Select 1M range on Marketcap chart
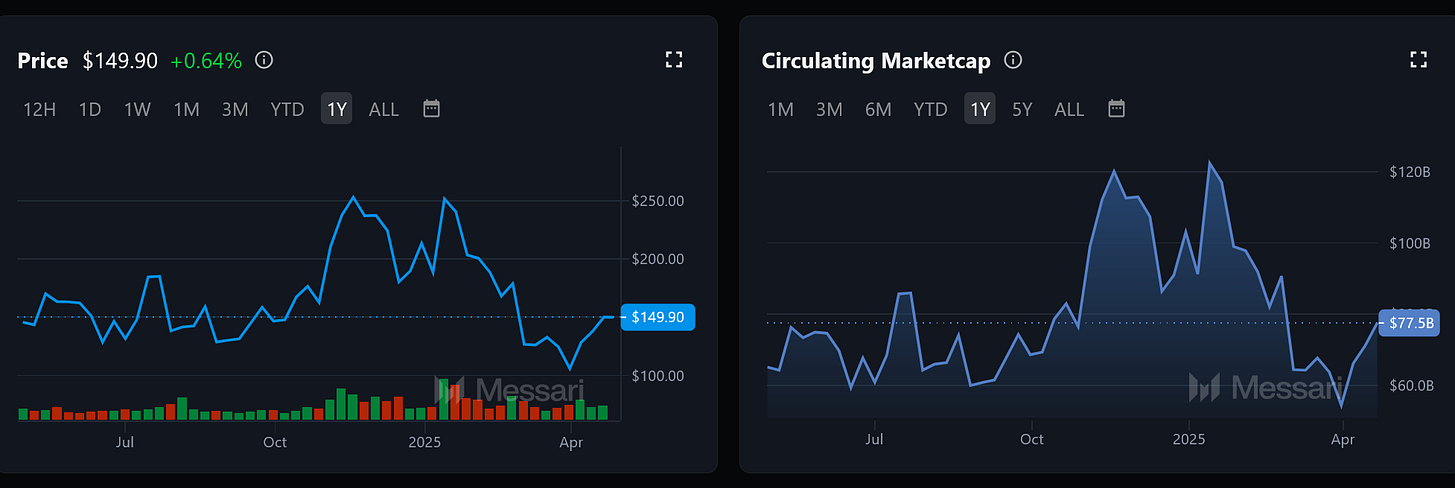 pos(780,109)
